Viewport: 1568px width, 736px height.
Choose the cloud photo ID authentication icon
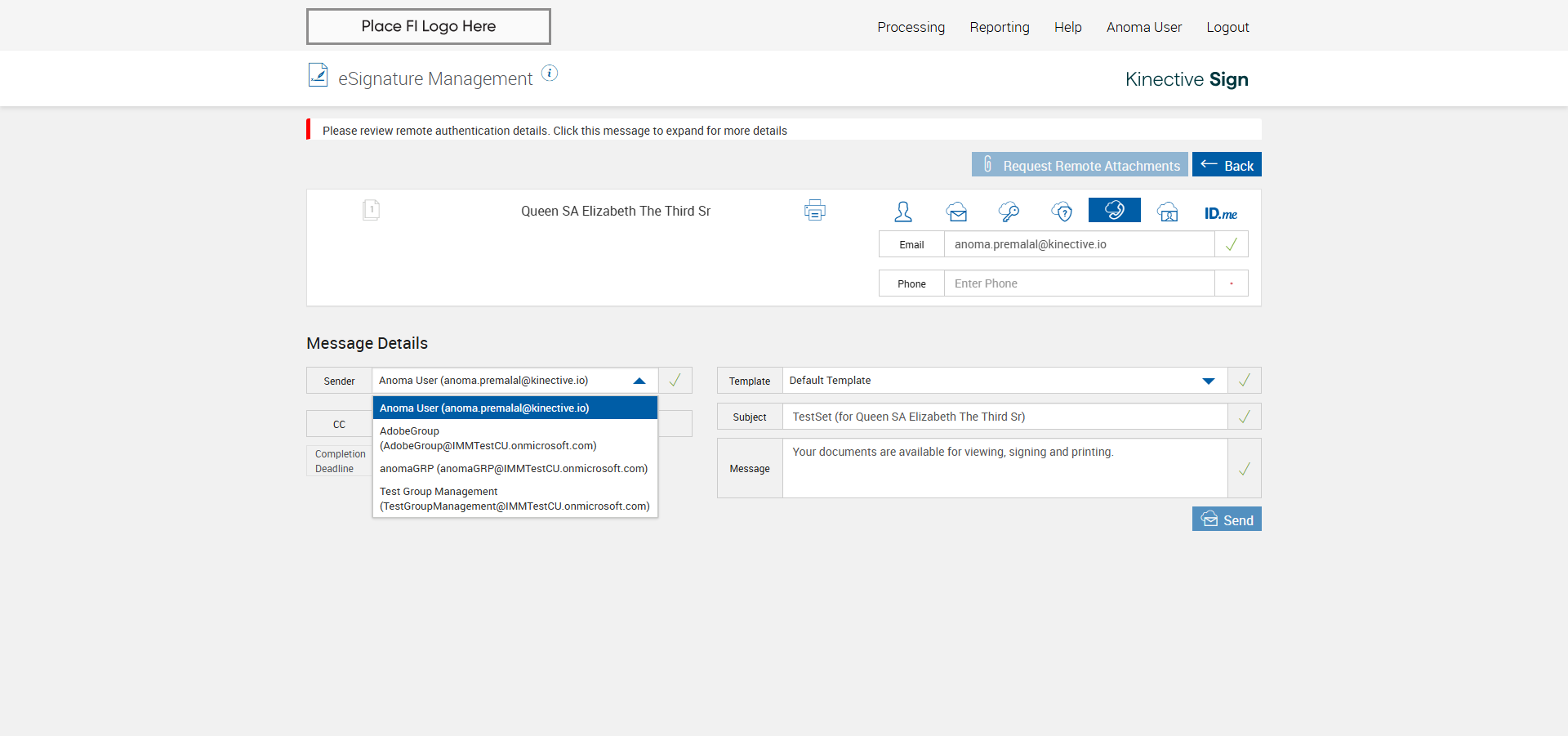[x=1168, y=212]
